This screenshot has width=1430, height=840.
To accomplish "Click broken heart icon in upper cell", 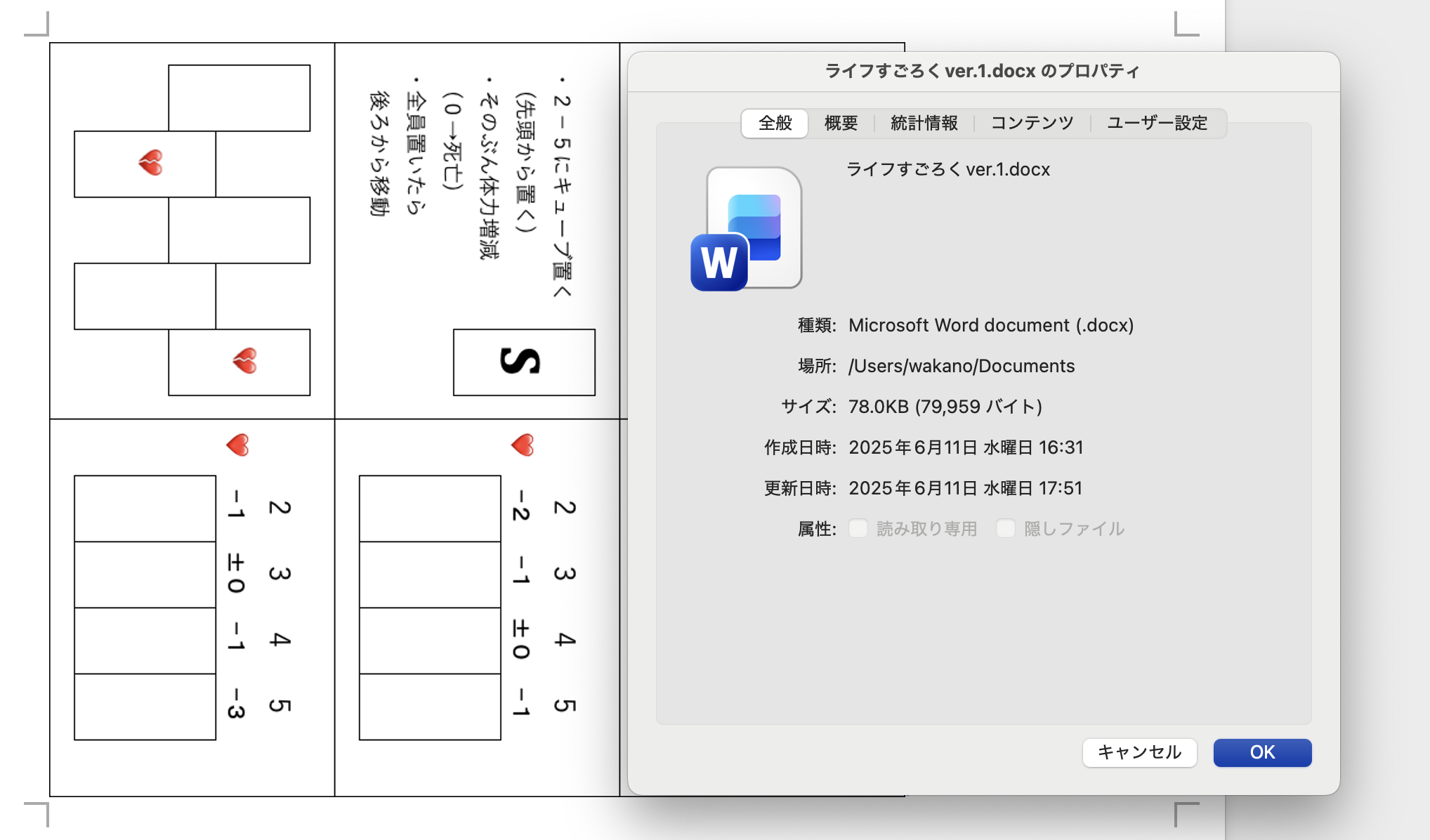I will point(150,163).
